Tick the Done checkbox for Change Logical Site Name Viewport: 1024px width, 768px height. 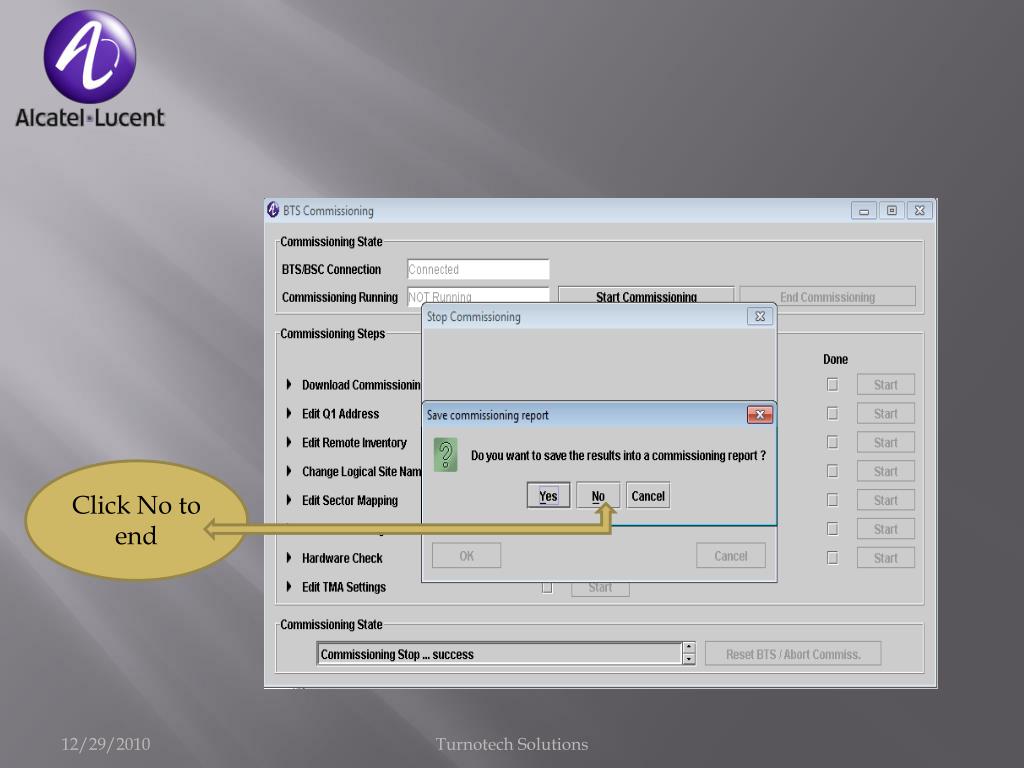click(832, 471)
